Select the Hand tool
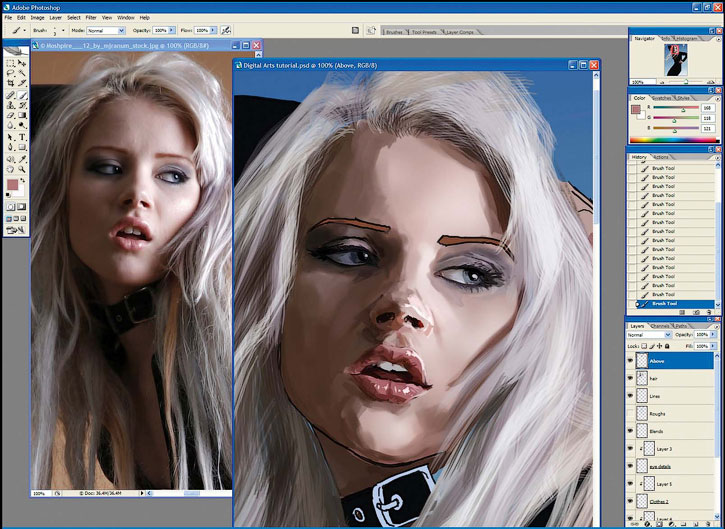725x529 pixels. 10,169
